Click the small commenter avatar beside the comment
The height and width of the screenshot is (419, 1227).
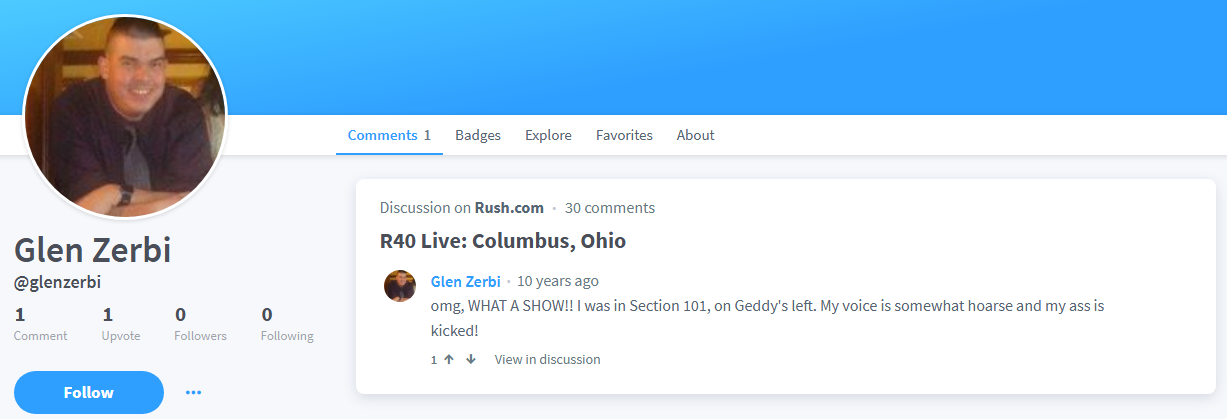pos(400,286)
